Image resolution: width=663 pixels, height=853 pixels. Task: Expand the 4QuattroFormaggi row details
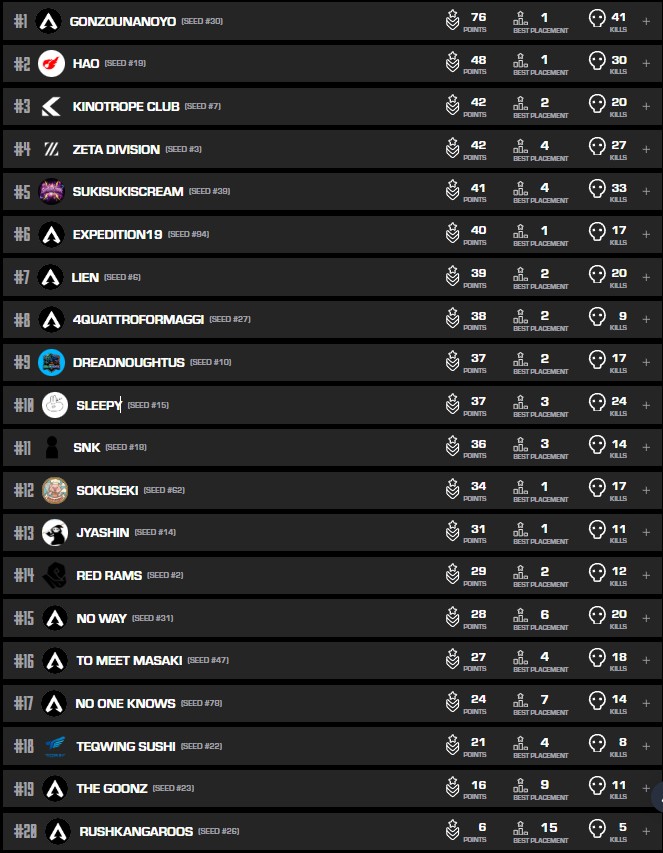coord(645,319)
